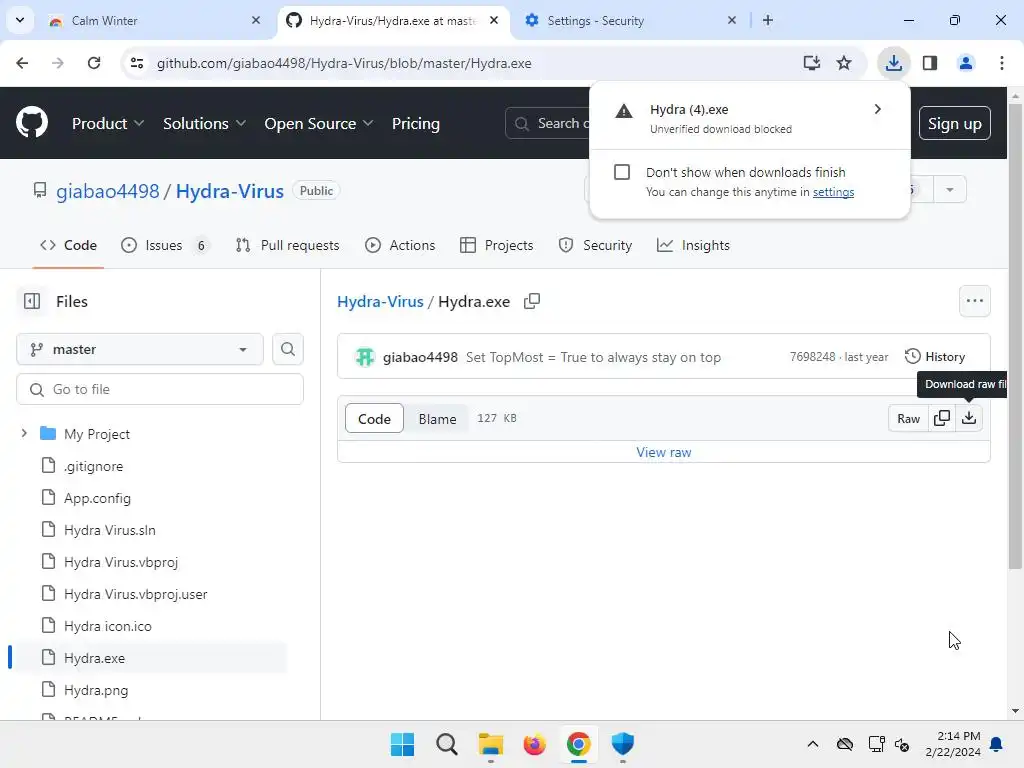Screen dimensions: 1024x768
Task: Switch to the Settings - Security tab
Action: tap(633, 20)
